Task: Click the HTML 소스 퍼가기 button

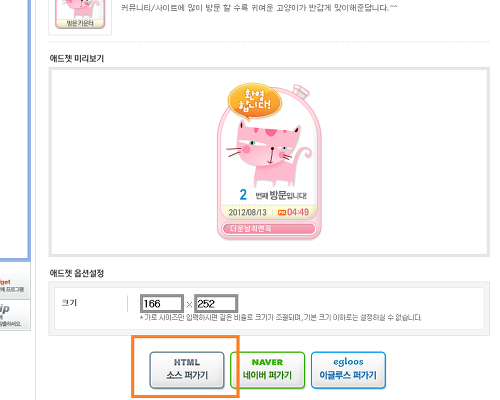Action: tap(187, 370)
